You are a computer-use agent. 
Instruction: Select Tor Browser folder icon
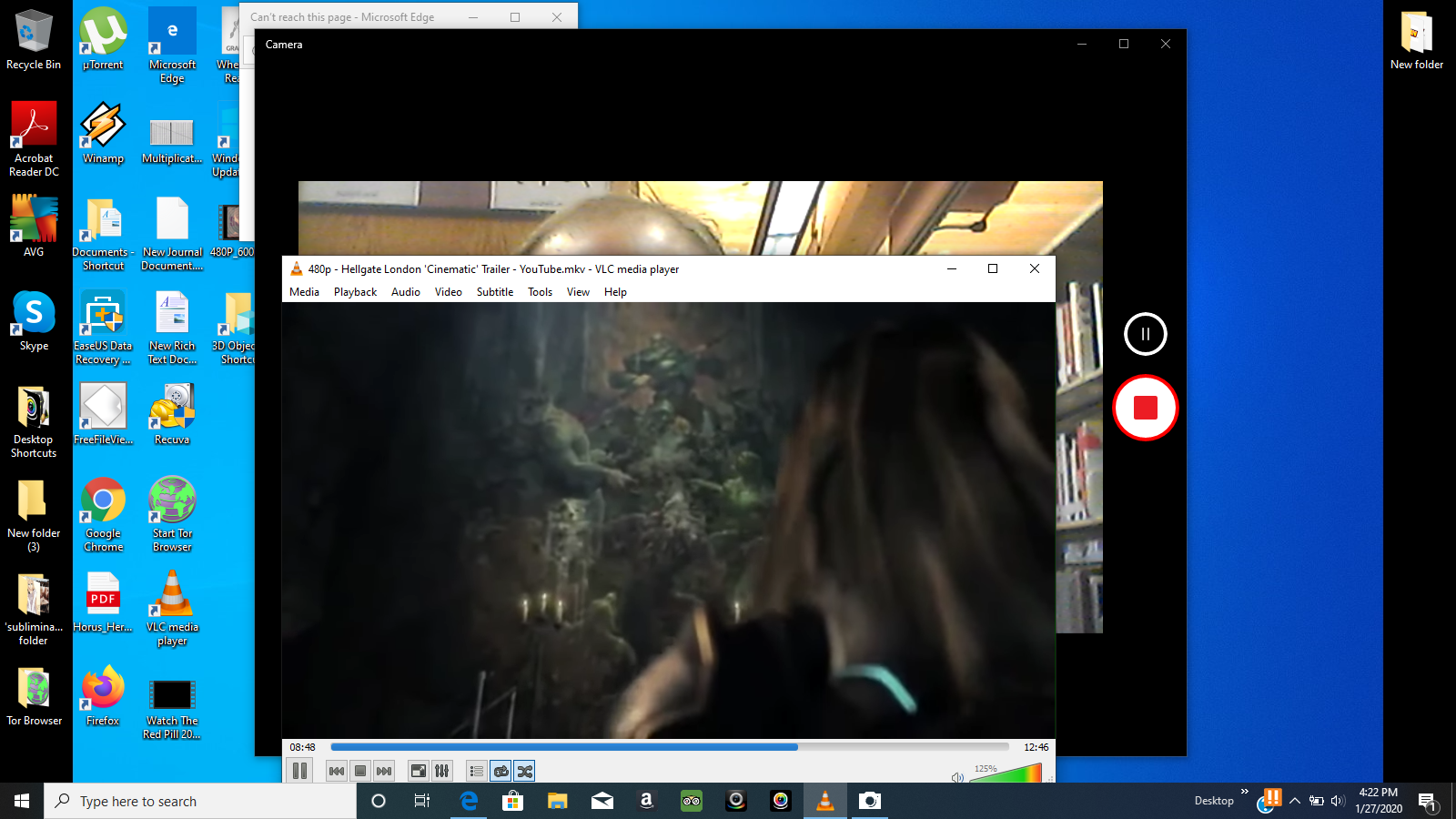[34, 695]
